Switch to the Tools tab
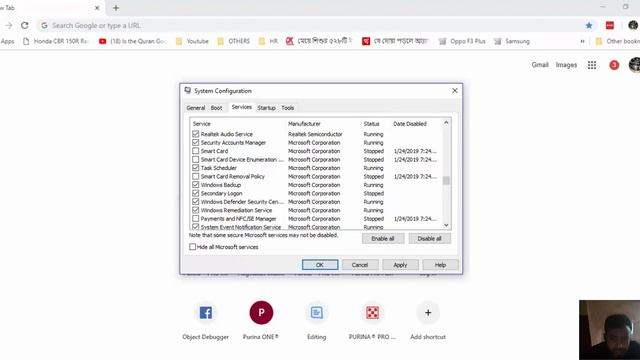 (287, 108)
